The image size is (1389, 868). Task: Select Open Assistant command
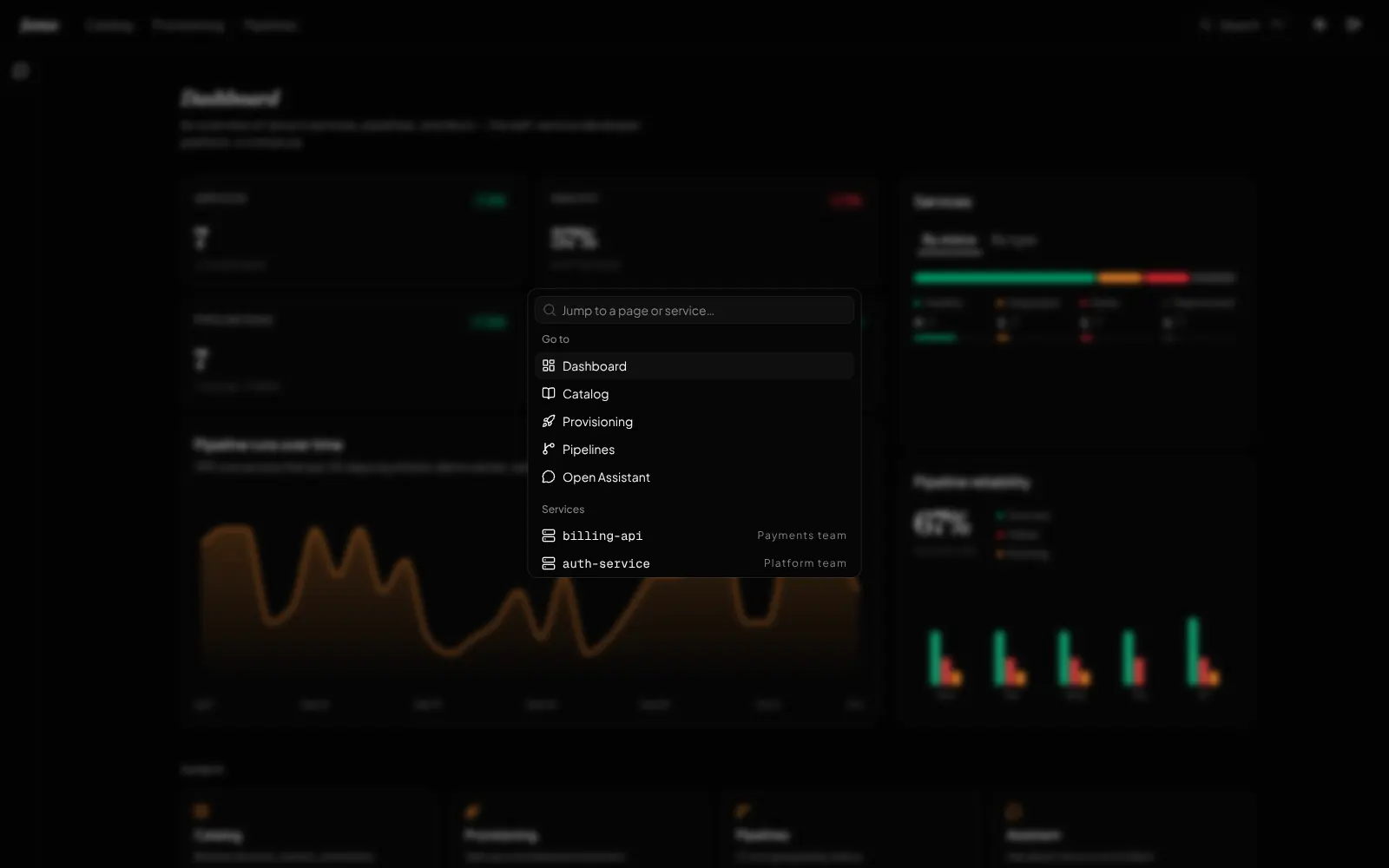[x=694, y=477]
